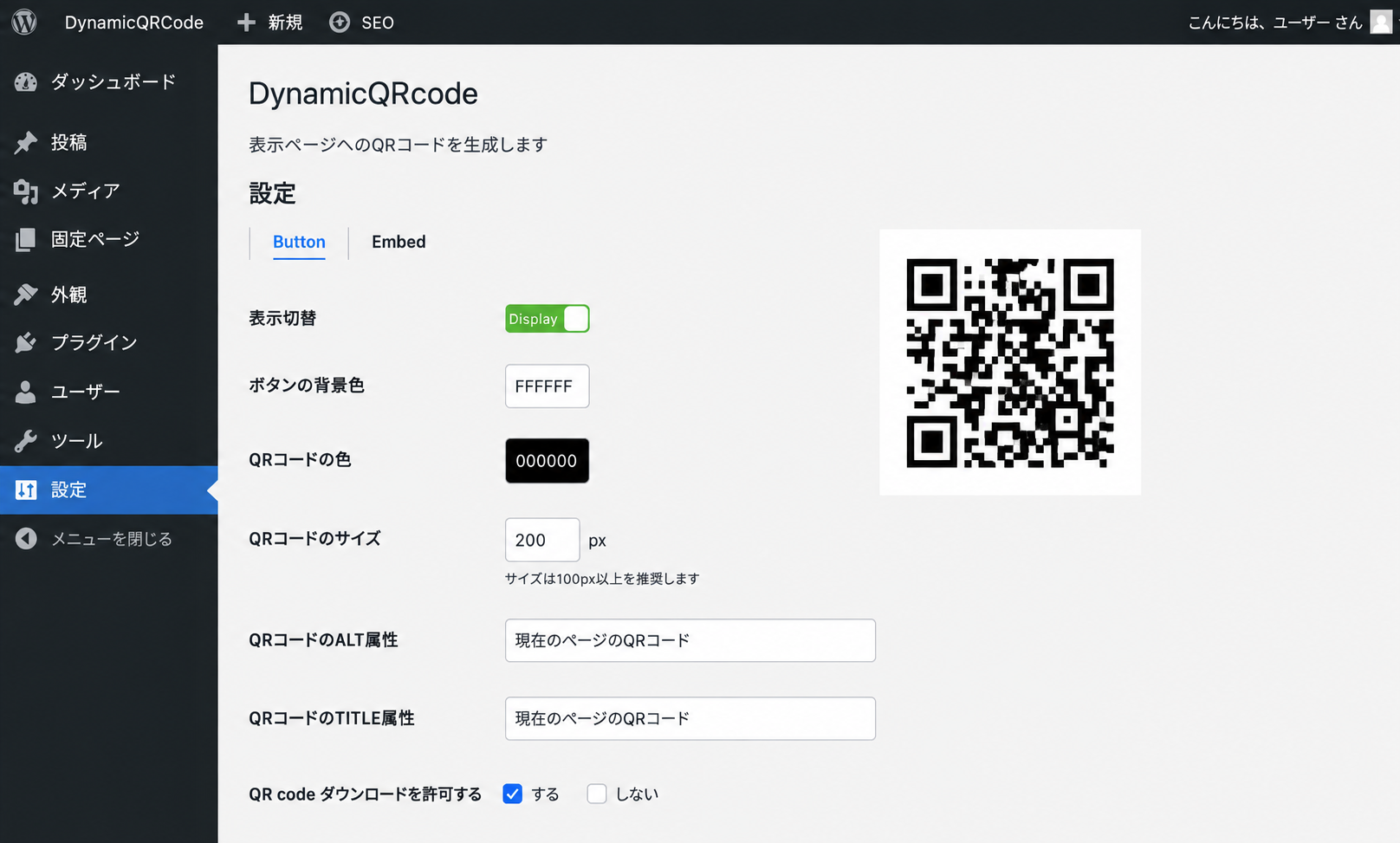Open the ユーザー menu label
The image size is (1400, 843).
tap(86, 392)
